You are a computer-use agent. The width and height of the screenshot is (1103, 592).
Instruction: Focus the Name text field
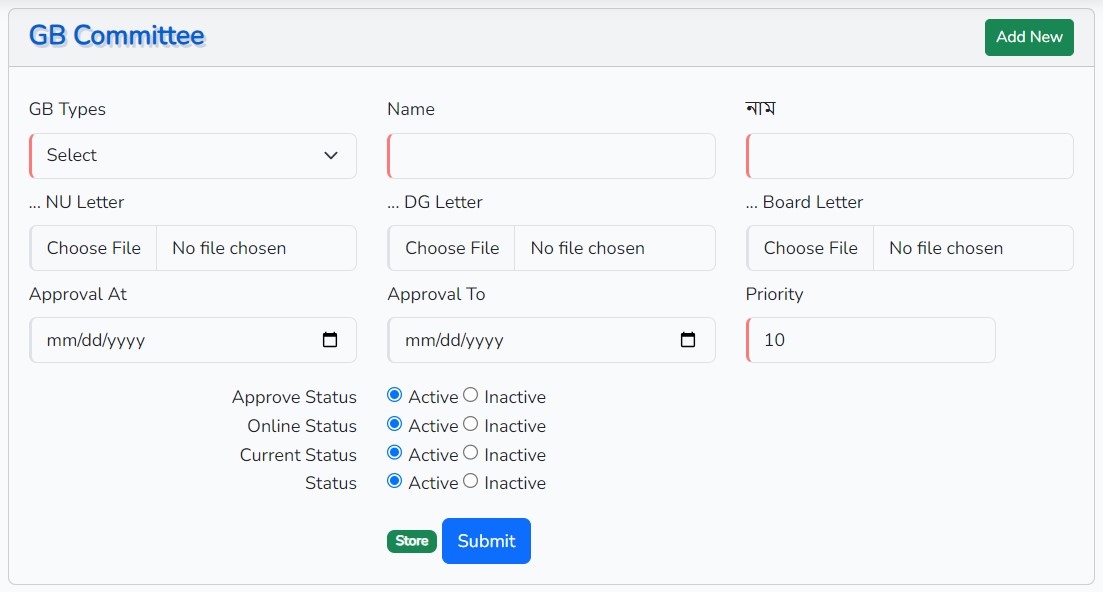[552, 155]
